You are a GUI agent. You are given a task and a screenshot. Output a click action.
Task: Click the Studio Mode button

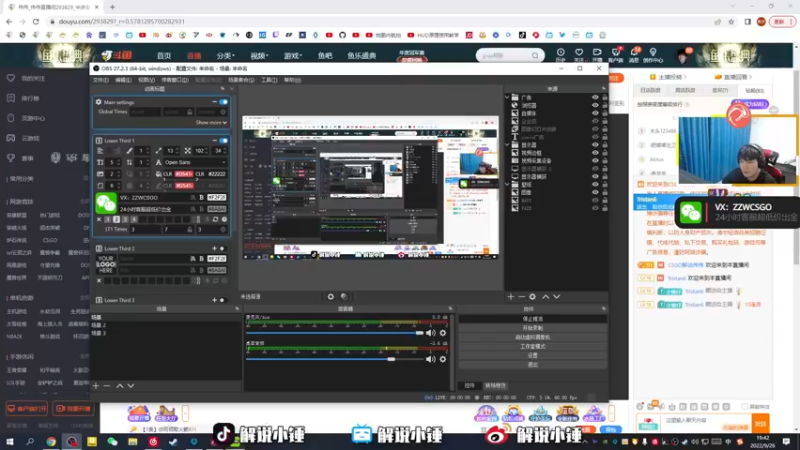click(533, 346)
